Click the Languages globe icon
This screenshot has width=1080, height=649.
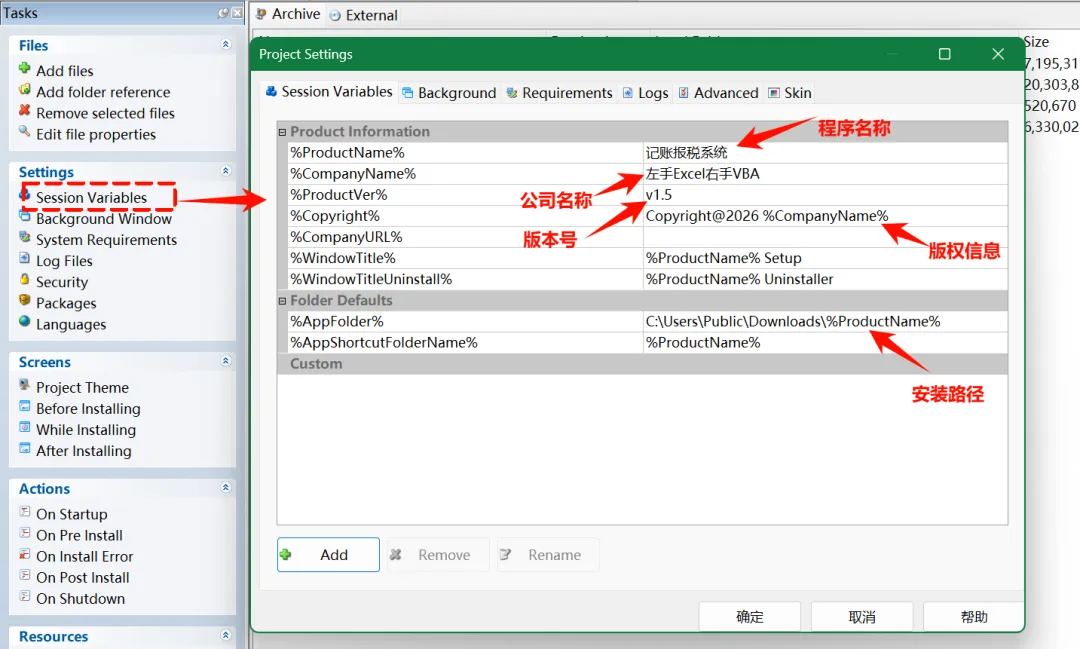[x=25, y=321]
